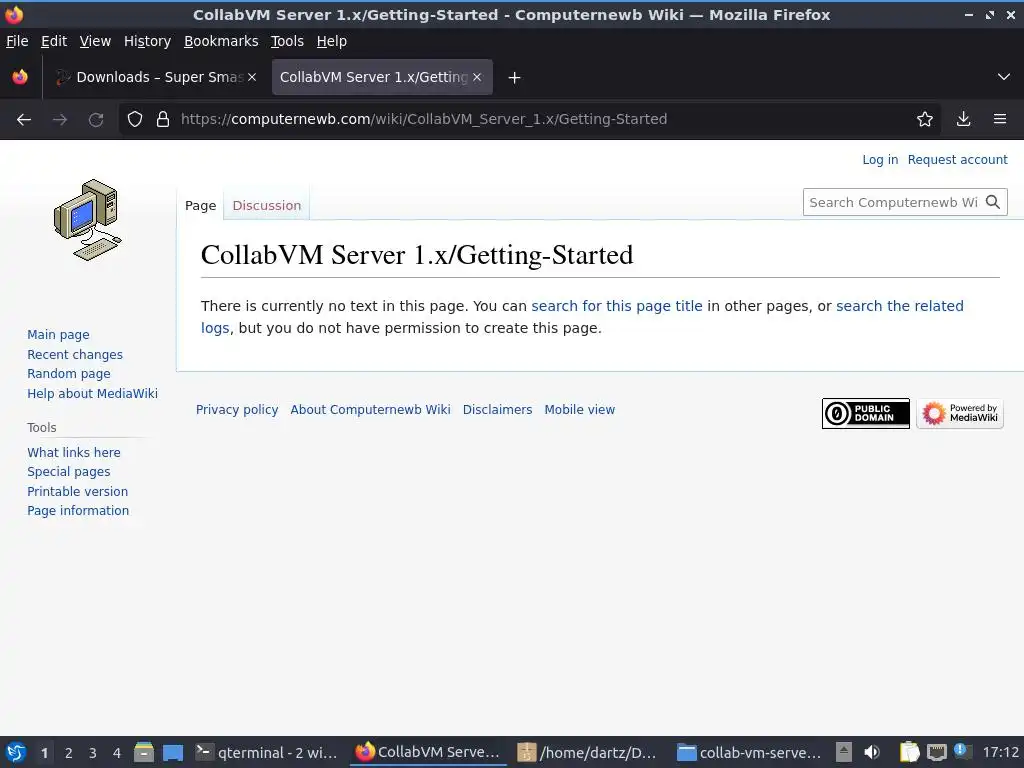Open the Firefox downloads panel

click(x=963, y=119)
